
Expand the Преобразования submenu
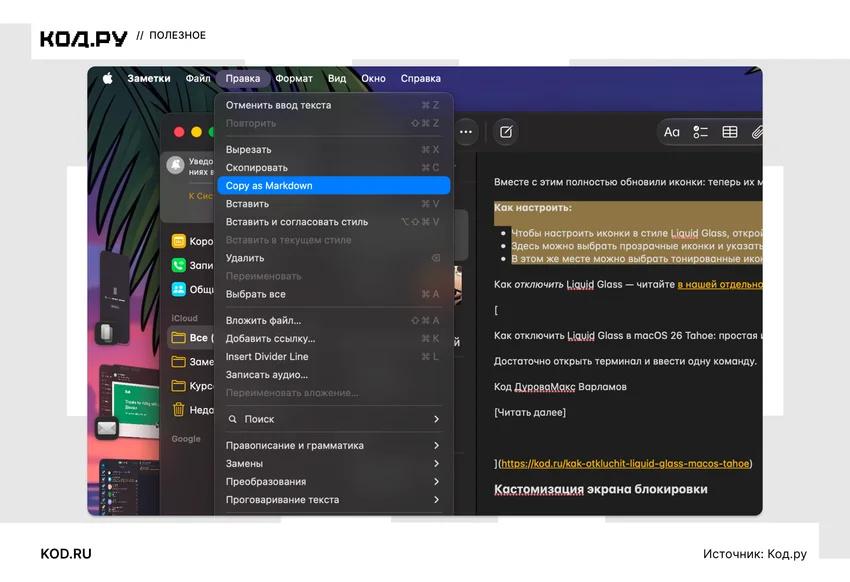point(333,482)
